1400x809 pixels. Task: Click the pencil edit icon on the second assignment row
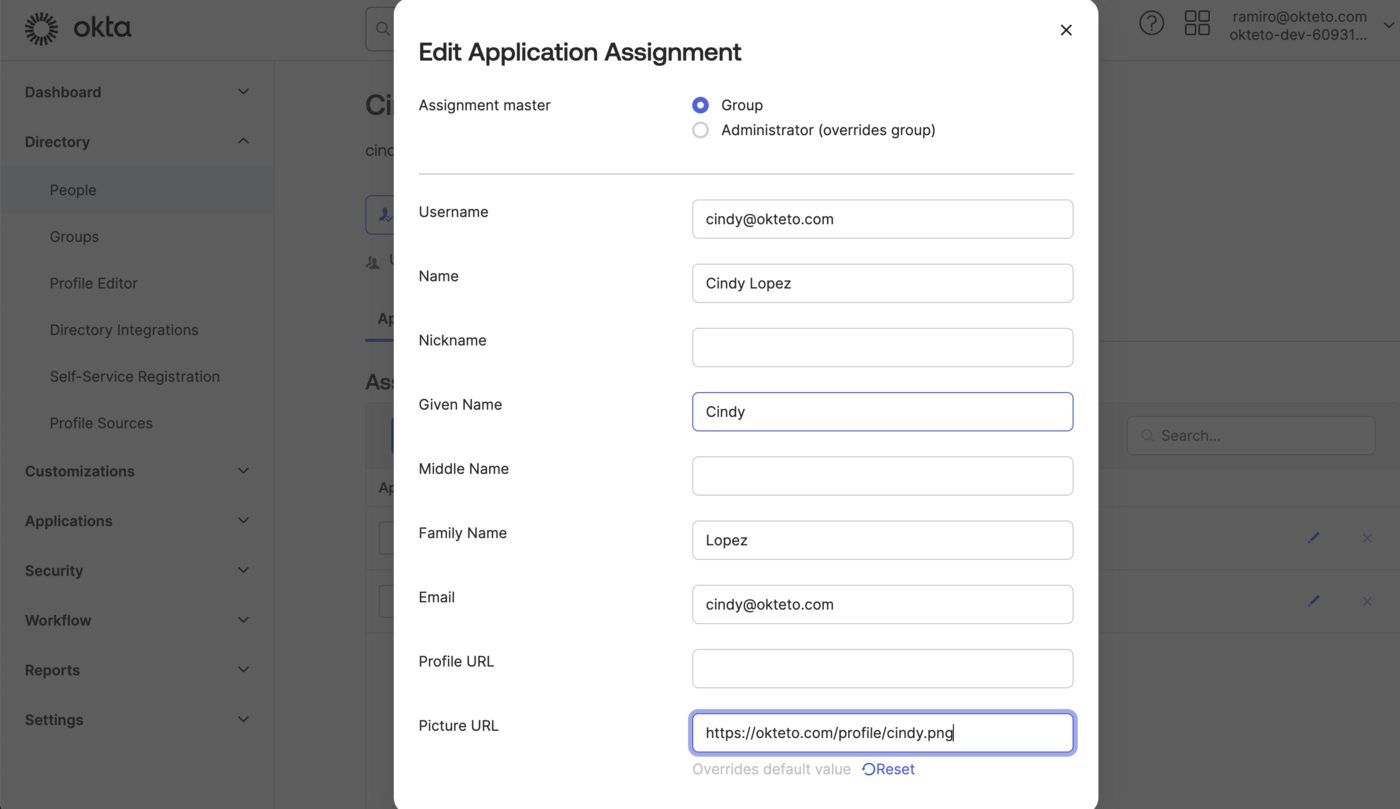click(1313, 601)
